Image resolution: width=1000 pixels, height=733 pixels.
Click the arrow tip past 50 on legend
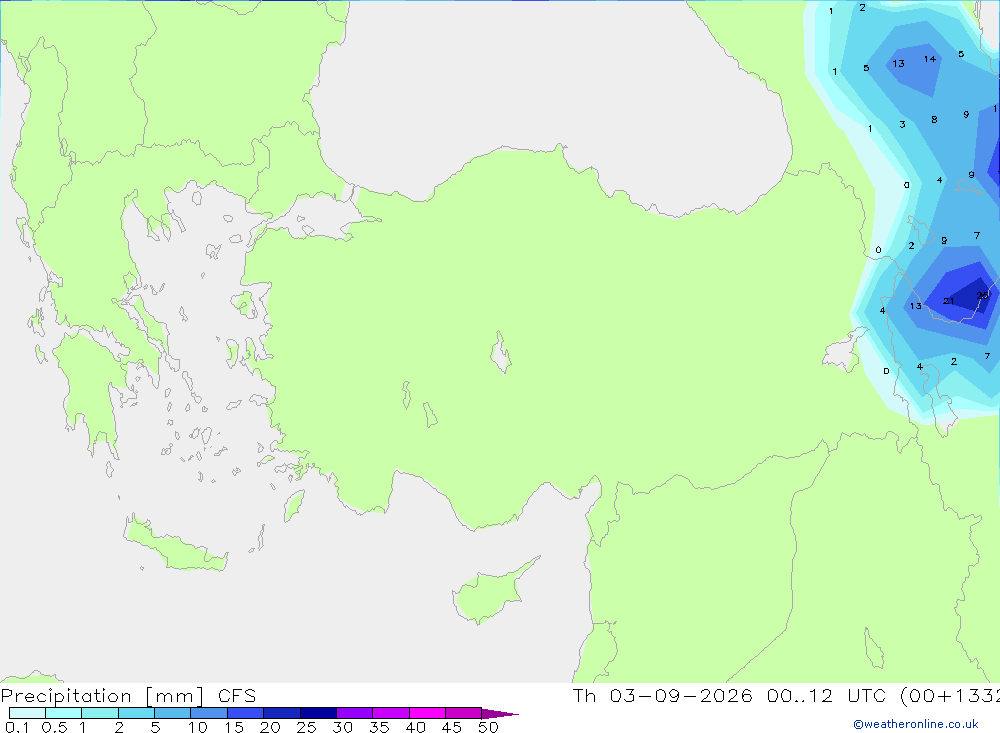(x=500, y=714)
